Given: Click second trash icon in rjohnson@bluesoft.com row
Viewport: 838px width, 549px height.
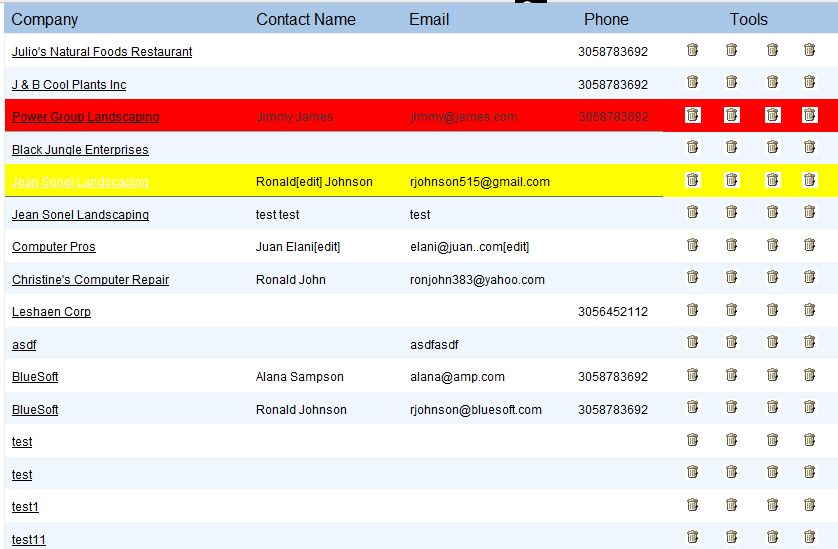Looking at the screenshot, I should point(732,407).
